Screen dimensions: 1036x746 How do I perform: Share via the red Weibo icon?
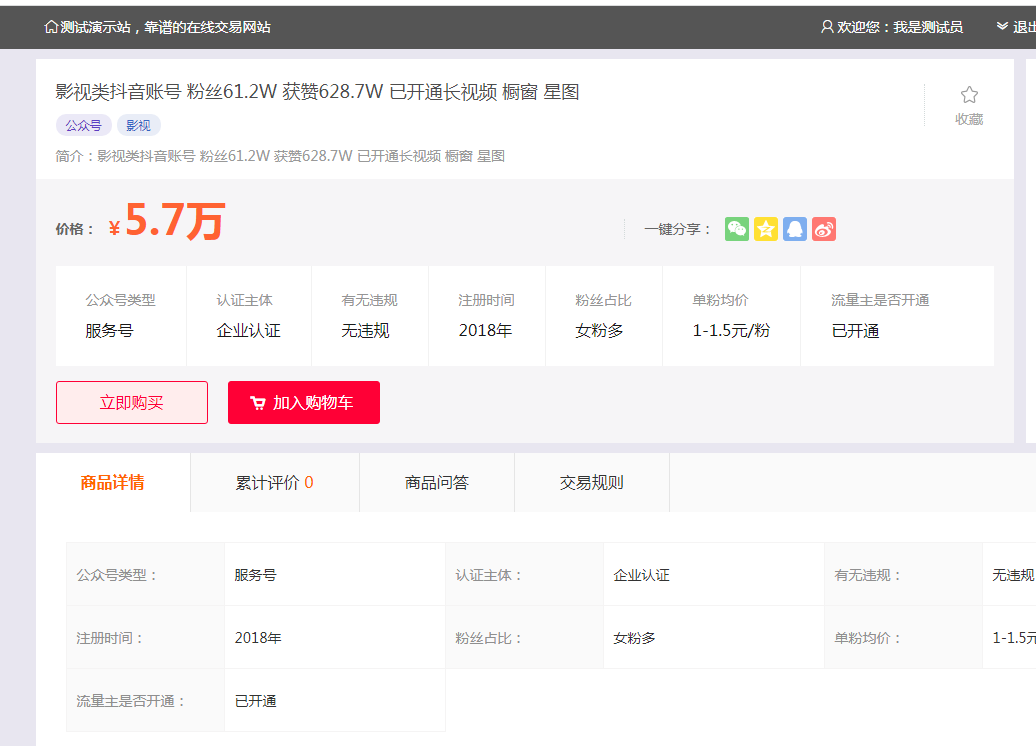[824, 229]
